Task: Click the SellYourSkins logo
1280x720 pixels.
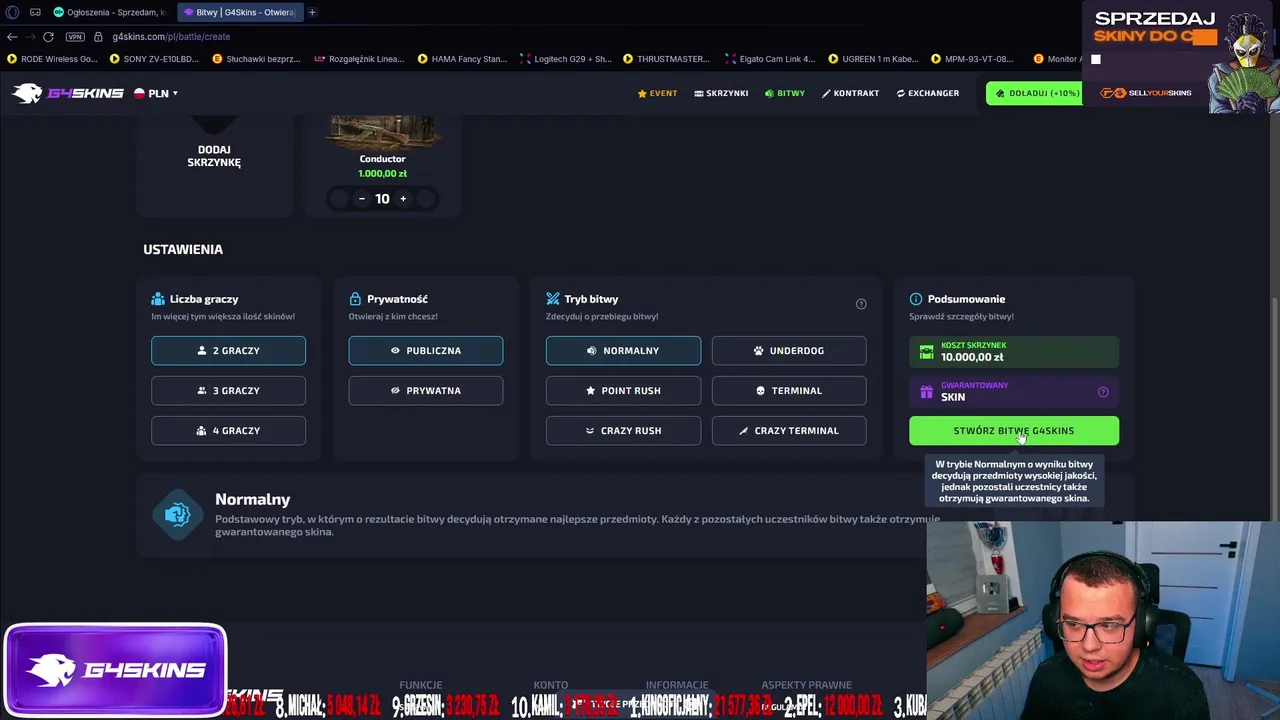Action: coord(1146,93)
